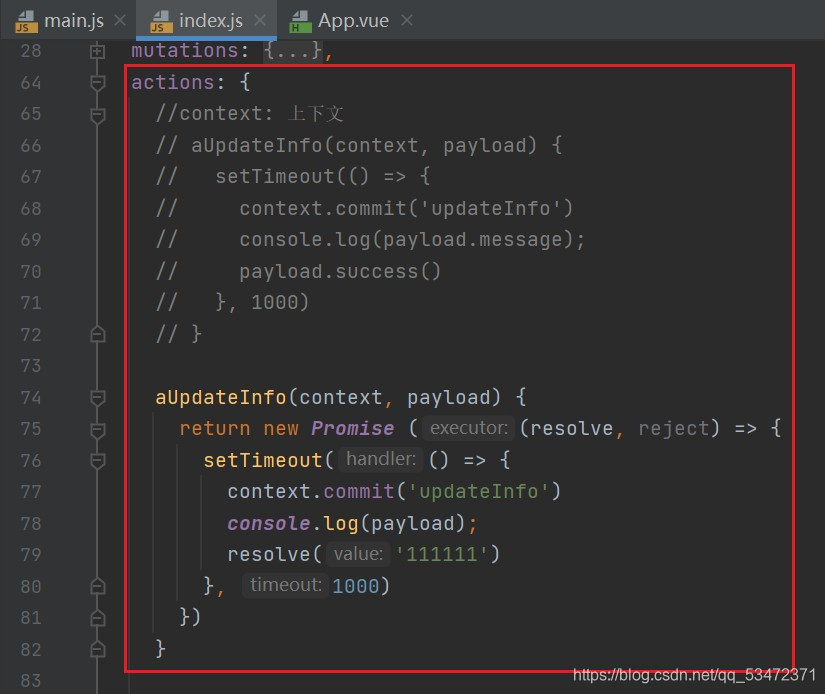Image resolution: width=825 pixels, height=694 pixels.
Task: Click the 'updateInfo' string at line 77
Action: tap(479, 492)
